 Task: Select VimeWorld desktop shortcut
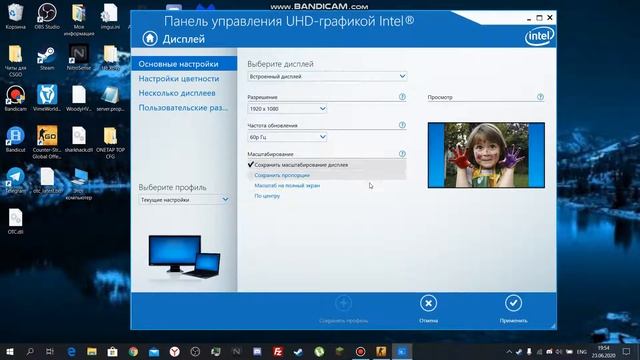47,98
